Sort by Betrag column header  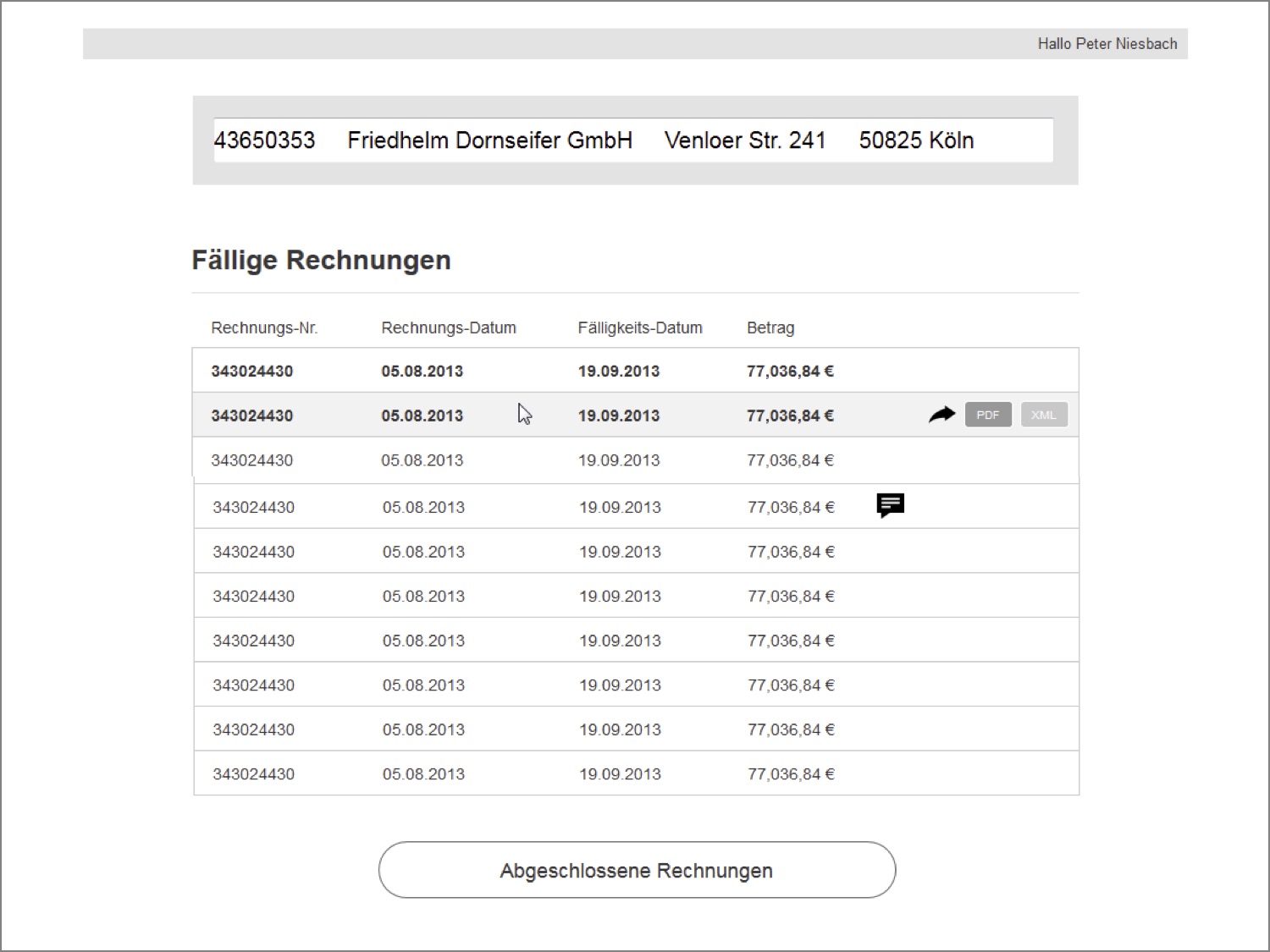770,328
